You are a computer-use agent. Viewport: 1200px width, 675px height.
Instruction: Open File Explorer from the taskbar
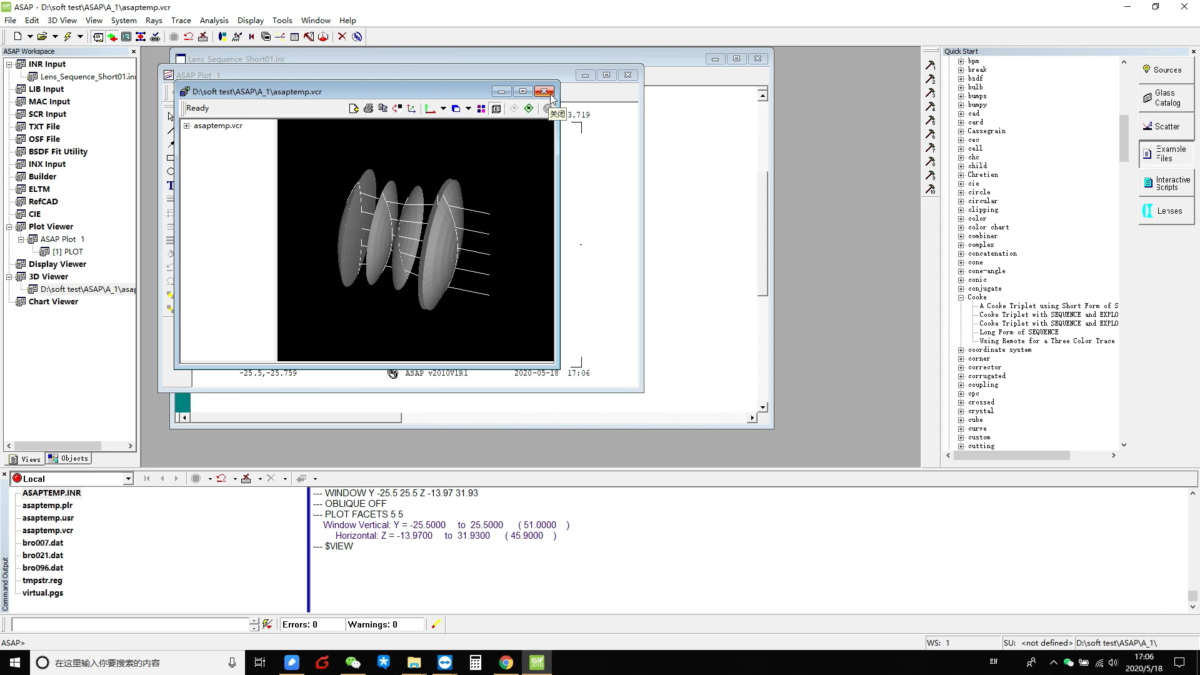coord(414,662)
